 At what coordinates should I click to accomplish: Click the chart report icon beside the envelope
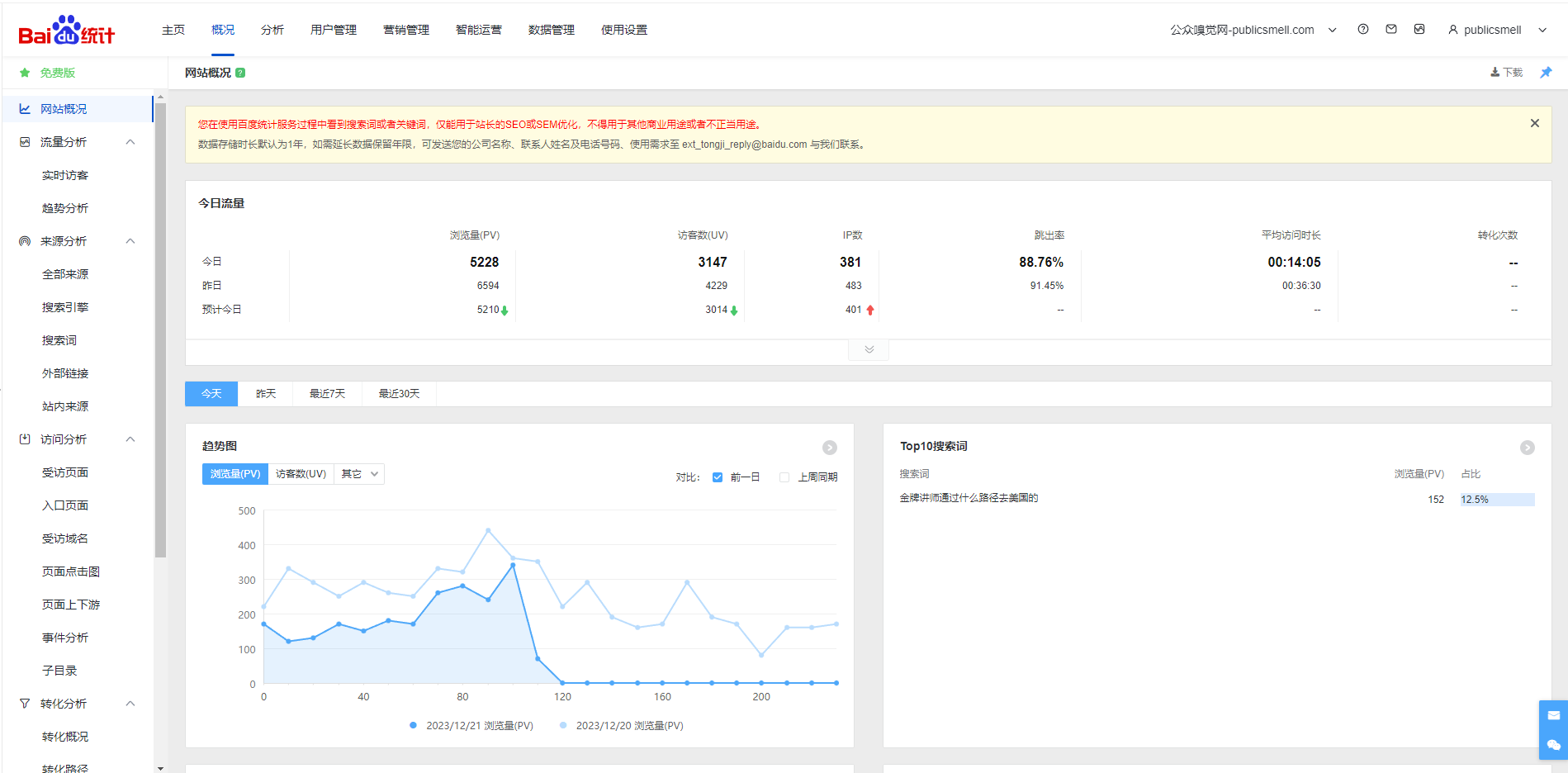click(1419, 30)
